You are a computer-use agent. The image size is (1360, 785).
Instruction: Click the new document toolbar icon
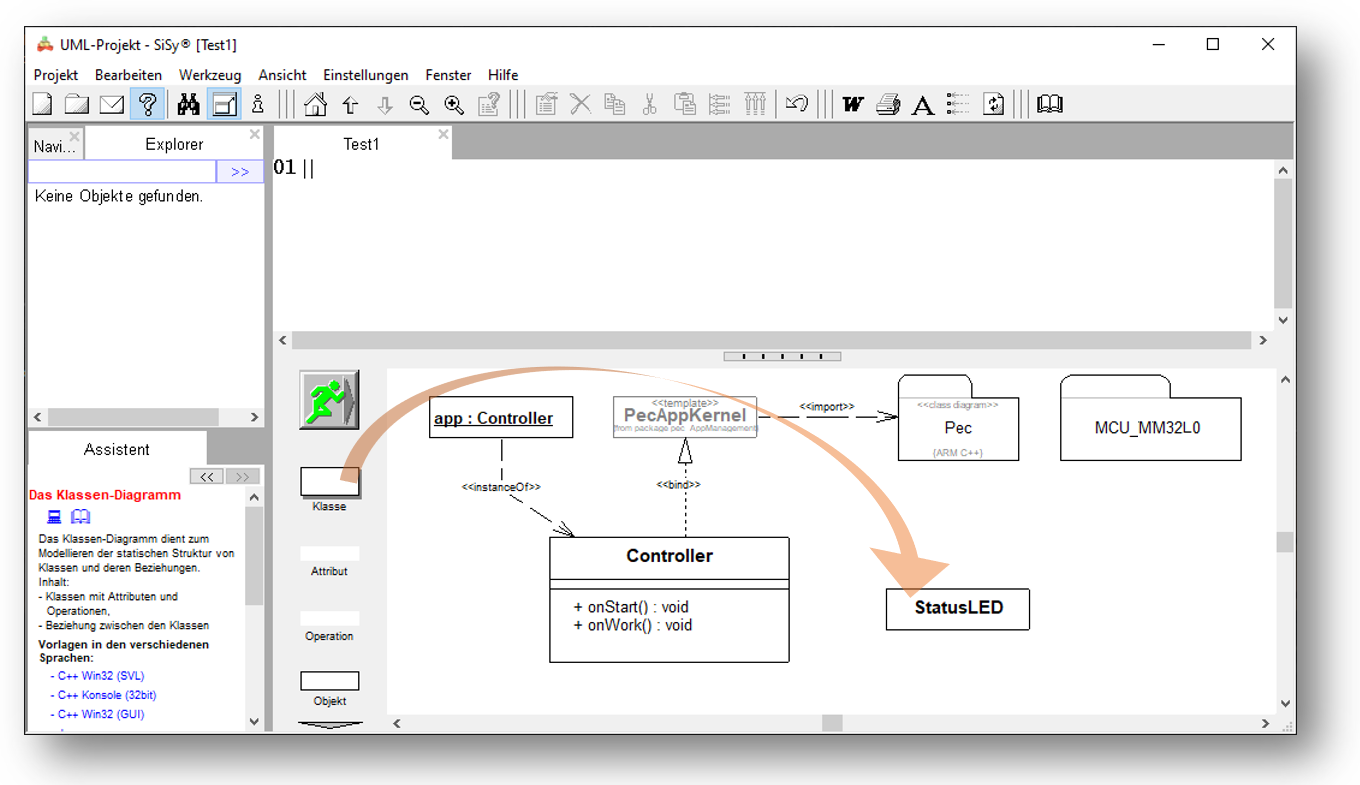tap(43, 104)
